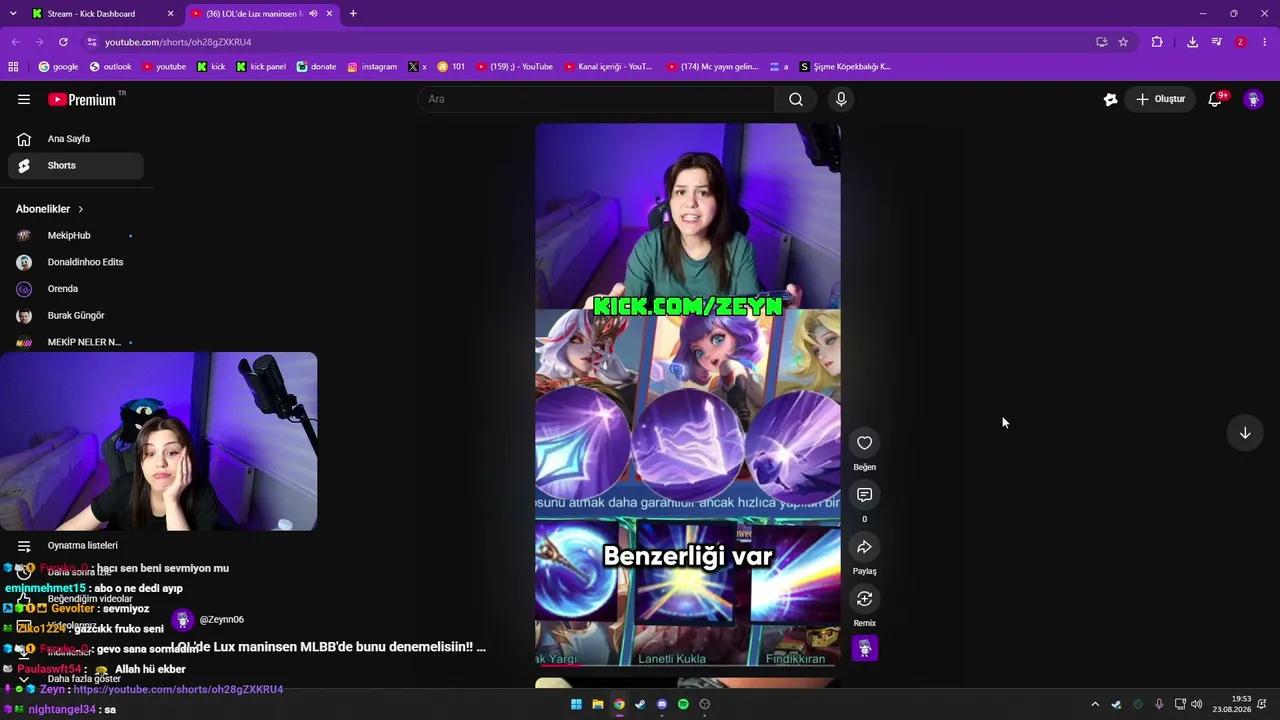Open the MEKİP NELER N... subscription
This screenshot has height=720, width=1280.
76,342
